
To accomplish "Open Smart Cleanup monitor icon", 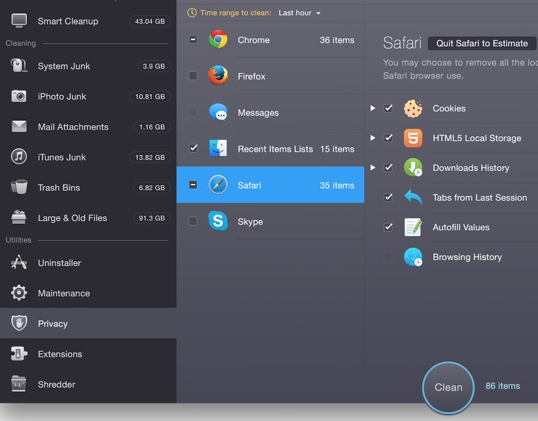I will (19, 21).
